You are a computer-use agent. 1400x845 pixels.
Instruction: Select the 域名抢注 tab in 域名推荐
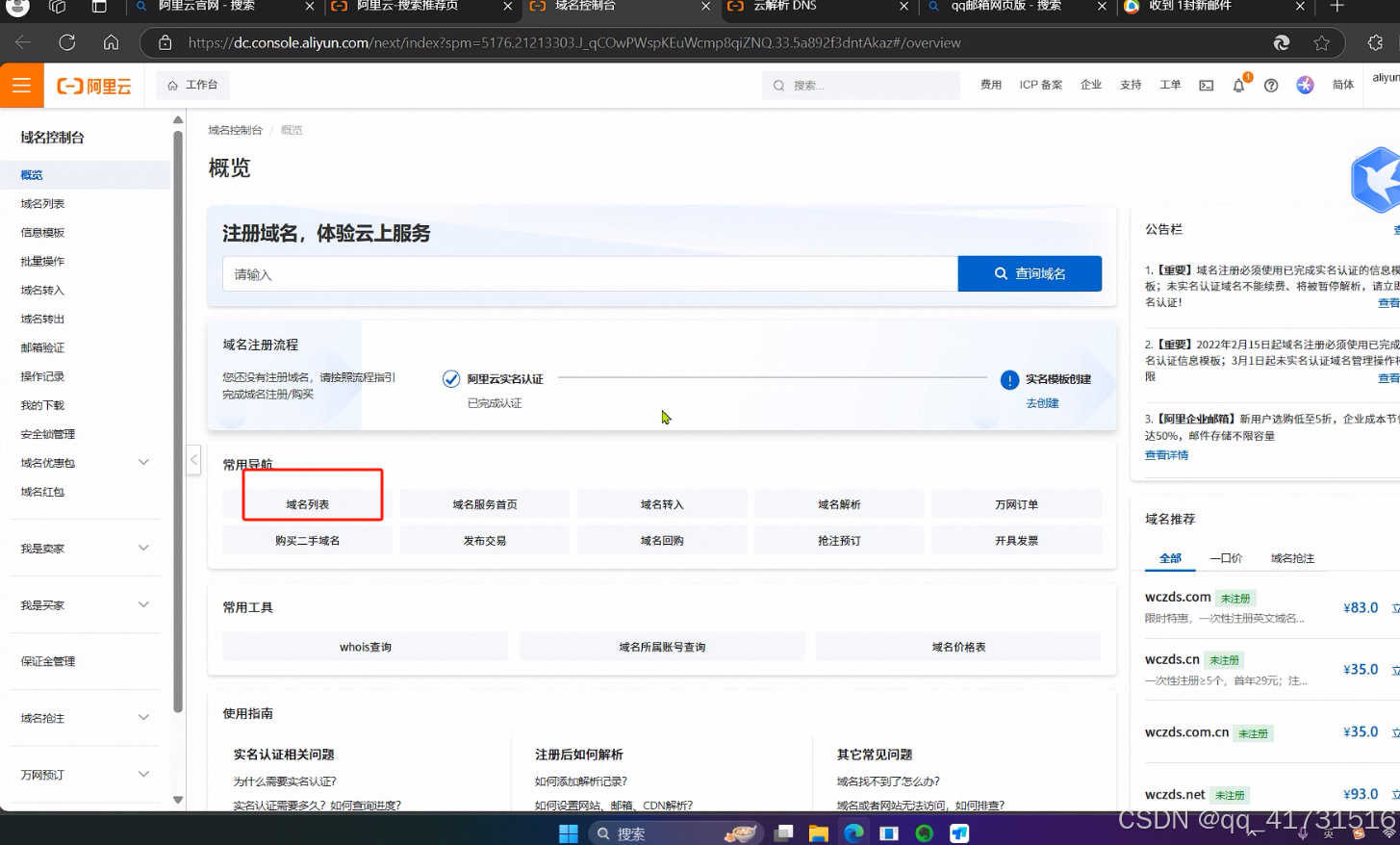click(x=1292, y=558)
